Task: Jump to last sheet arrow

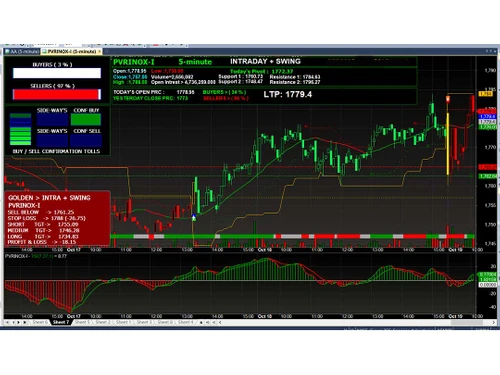Action: pos(25,322)
